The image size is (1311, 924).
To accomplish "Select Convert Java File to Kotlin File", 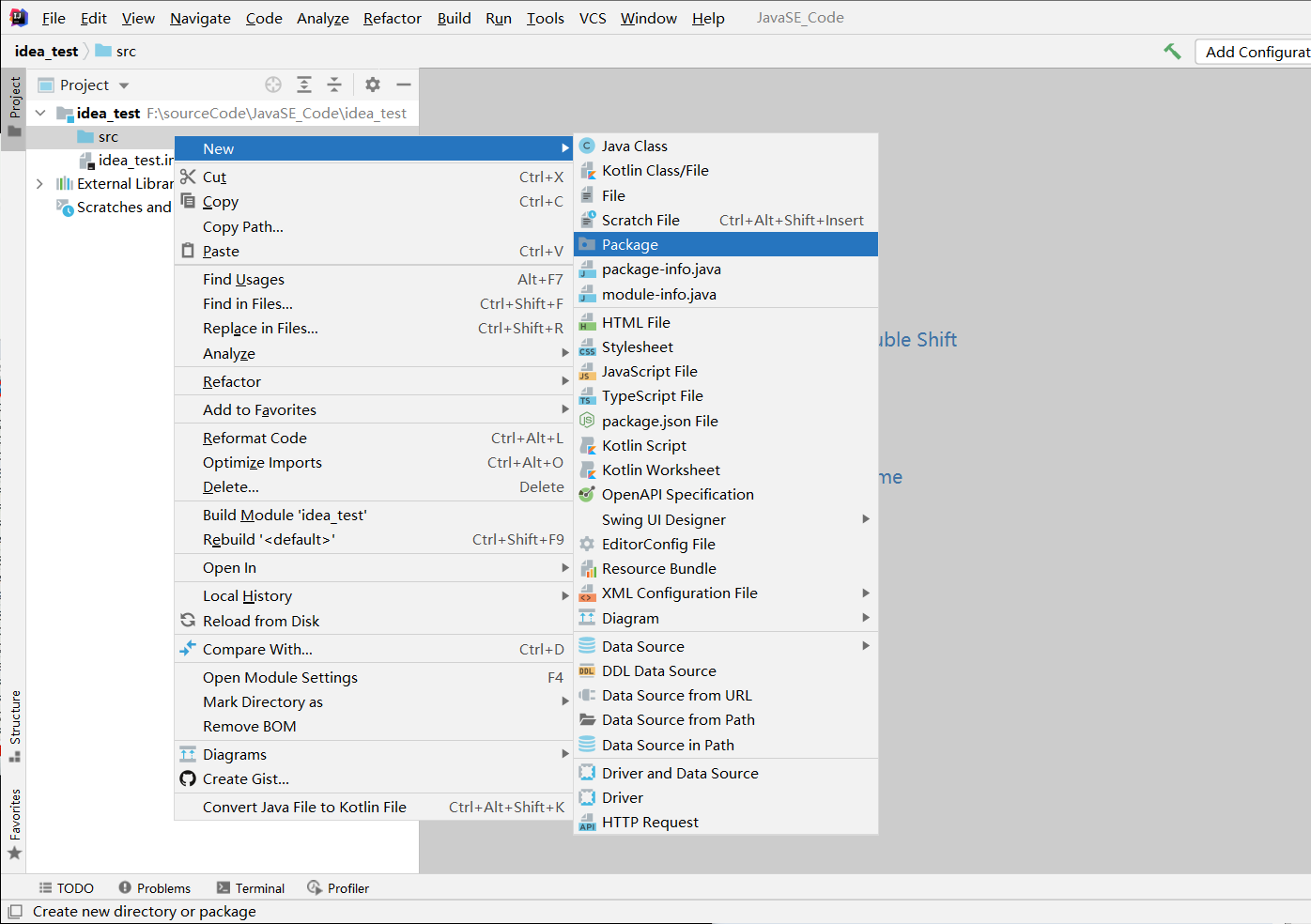I will click(374, 807).
